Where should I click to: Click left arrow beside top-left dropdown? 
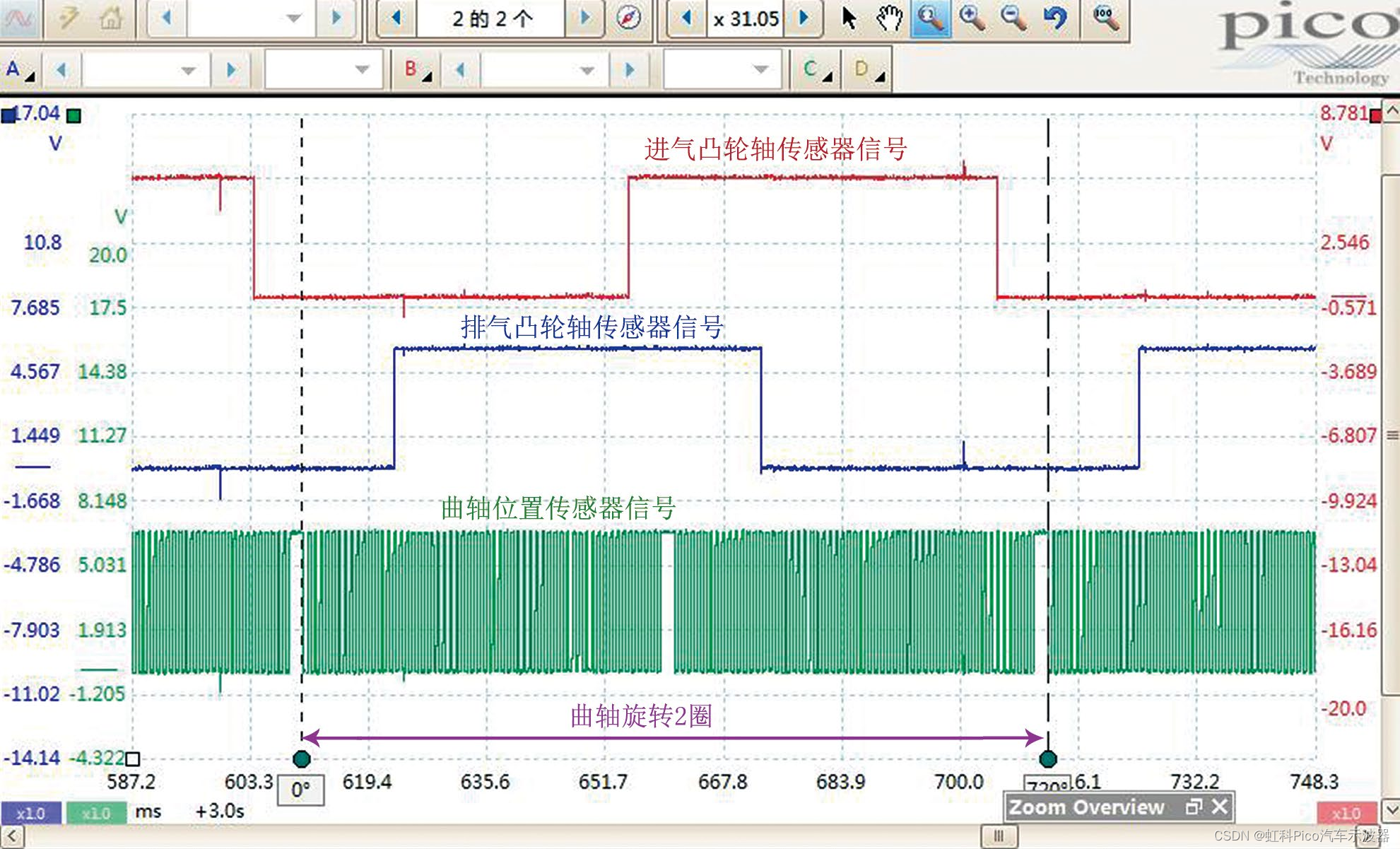pyautogui.click(x=167, y=18)
